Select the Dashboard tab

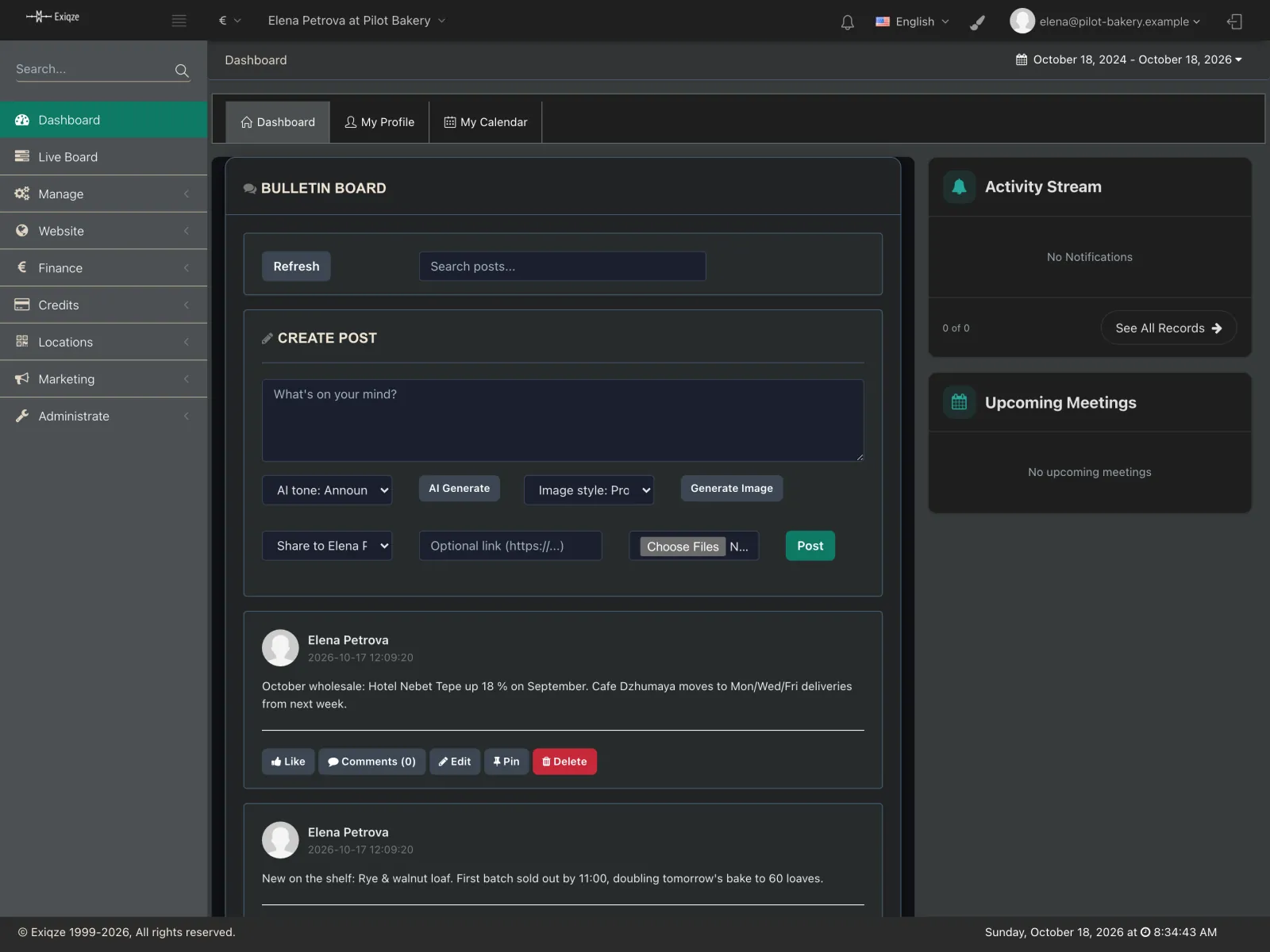coord(278,122)
